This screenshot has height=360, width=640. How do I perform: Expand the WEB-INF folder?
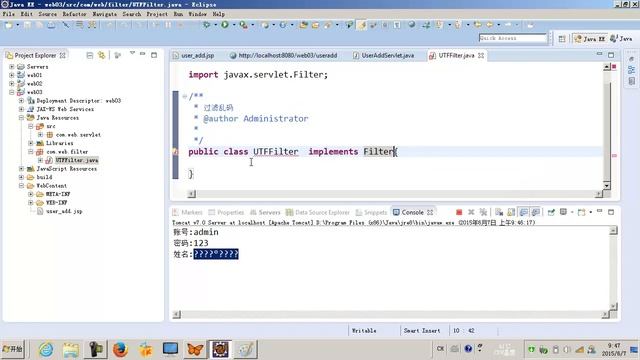[x=31, y=202]
